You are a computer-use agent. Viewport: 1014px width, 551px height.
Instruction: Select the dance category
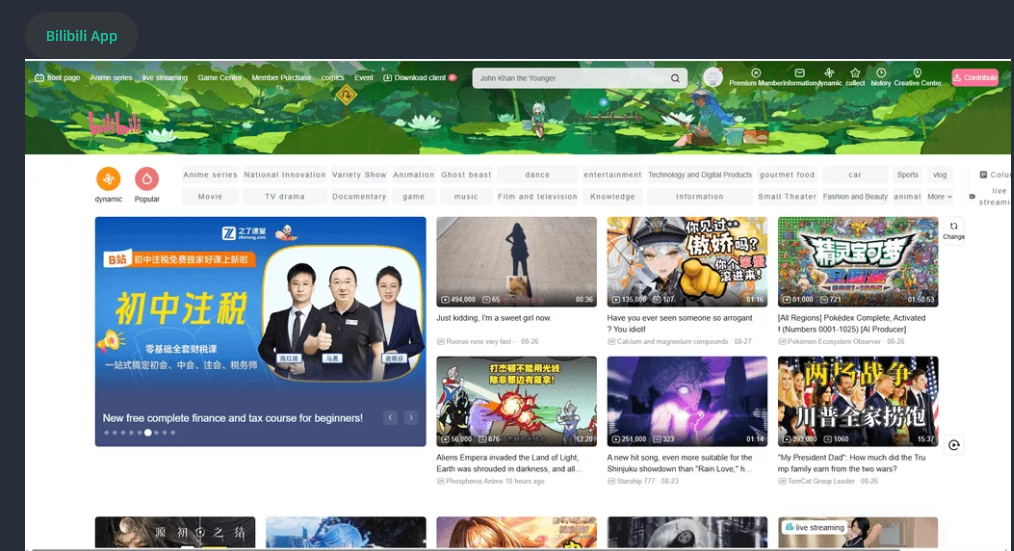537,175
